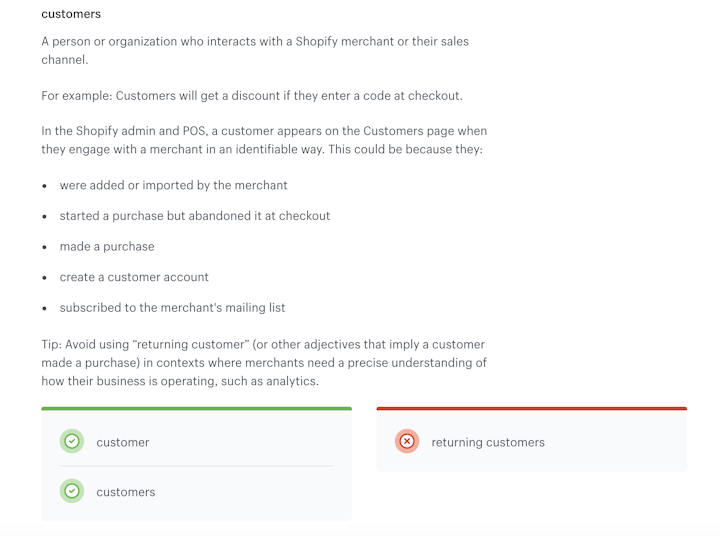Click the Tip paragraph about returning customer
The width and height of the screenshot is (720, 536).
coord(264,363)
